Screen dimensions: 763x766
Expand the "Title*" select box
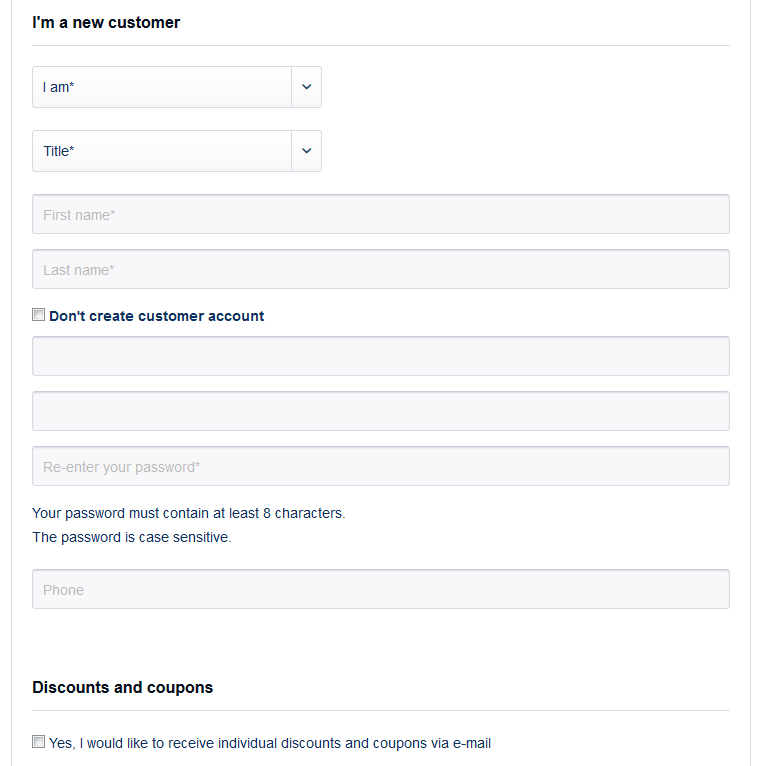click(x=177, y=151)
